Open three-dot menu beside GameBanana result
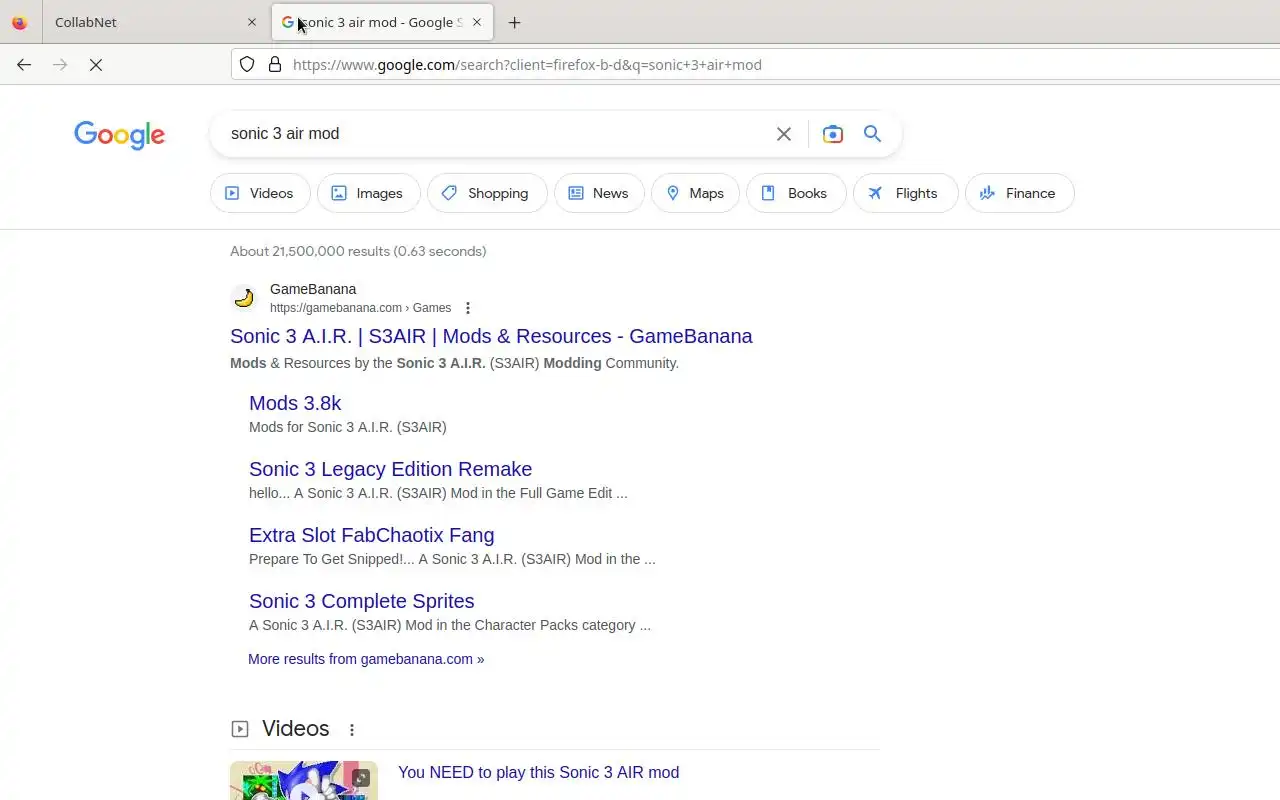The width and height of the screenshot is (1280, 800). point(467,308)
